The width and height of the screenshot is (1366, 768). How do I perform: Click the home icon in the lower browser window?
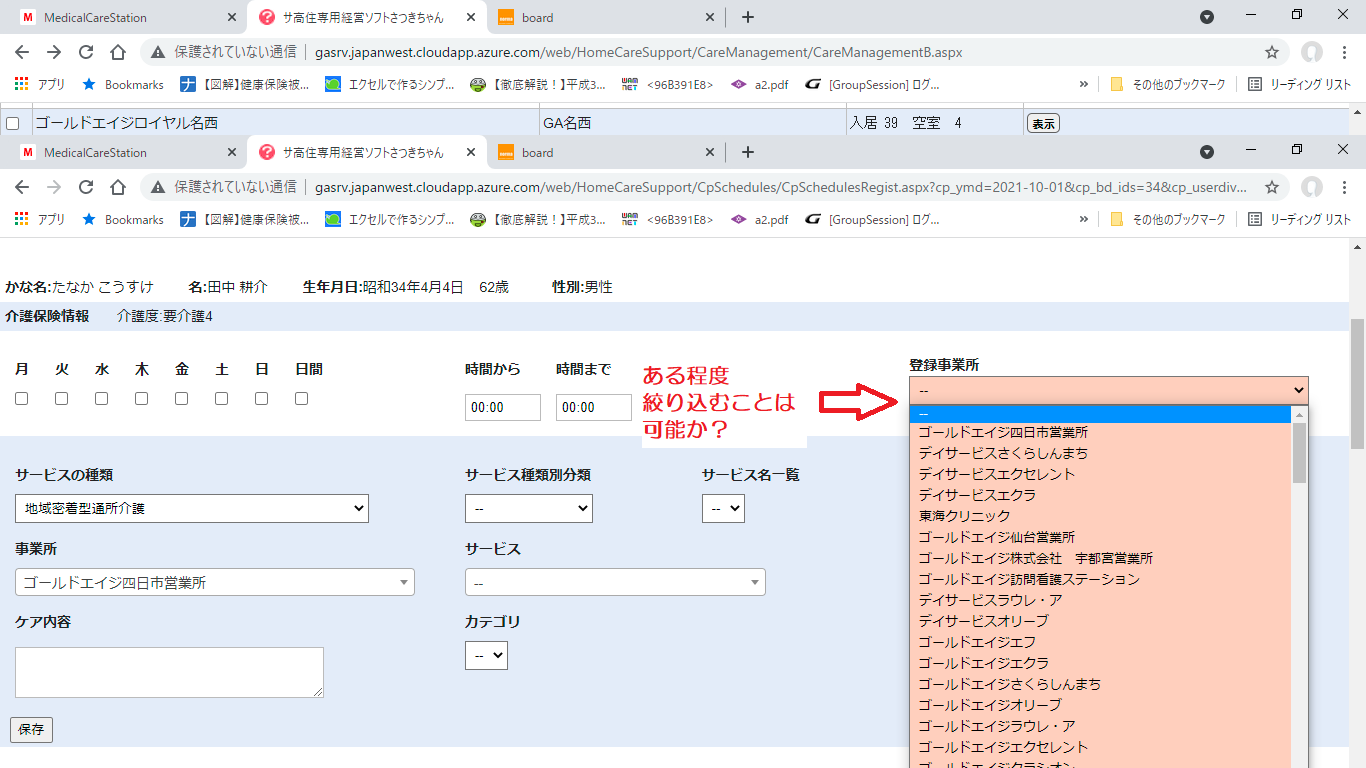[118, 187]
